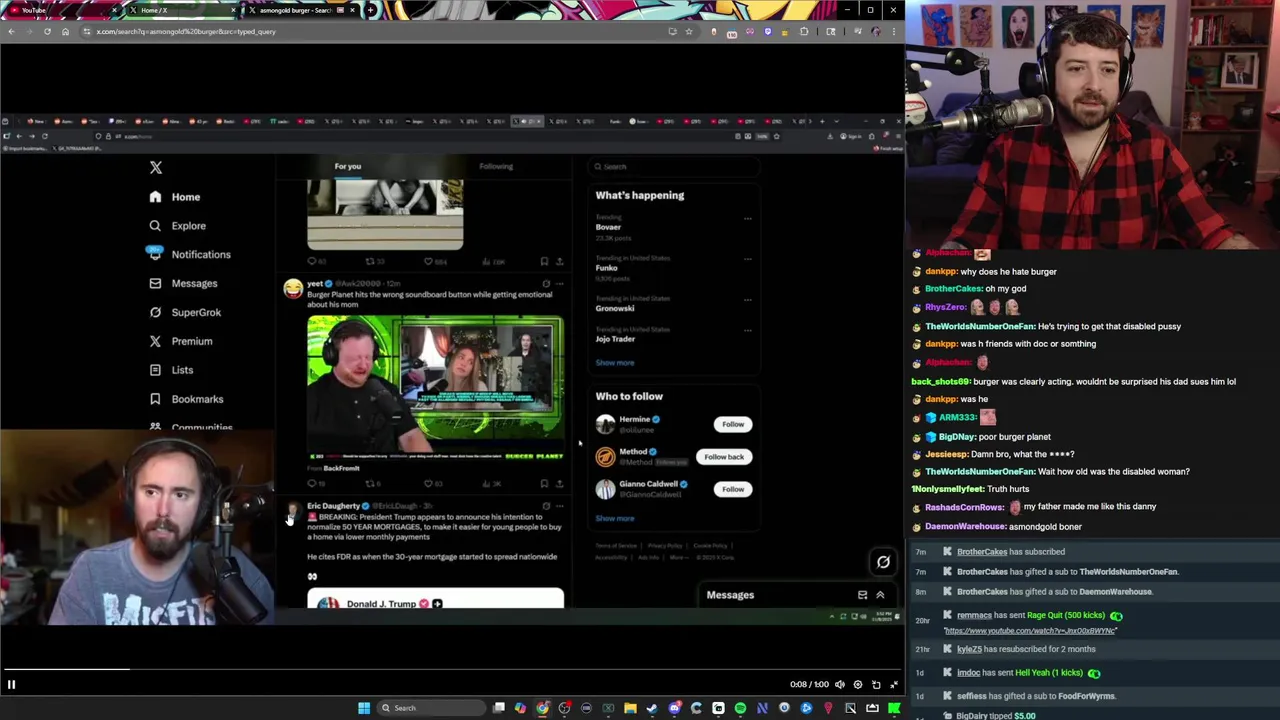Open the Gronowski trending topic

(x=615, y=308)
